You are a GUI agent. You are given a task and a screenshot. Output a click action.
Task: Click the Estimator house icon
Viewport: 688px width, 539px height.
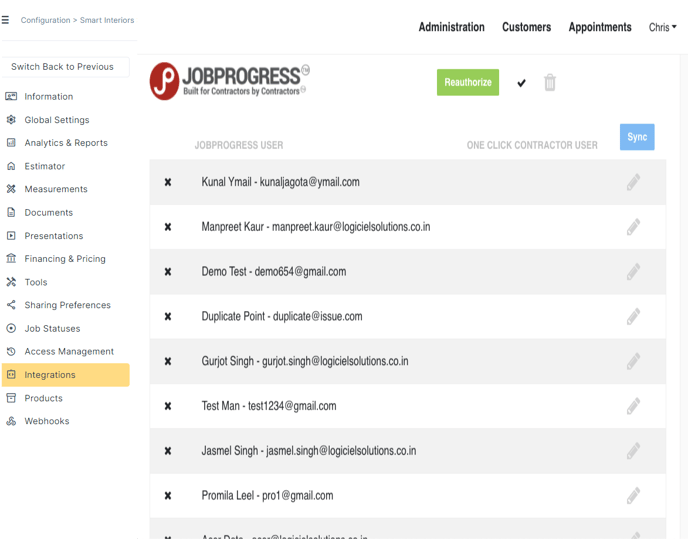click(11, 166)
